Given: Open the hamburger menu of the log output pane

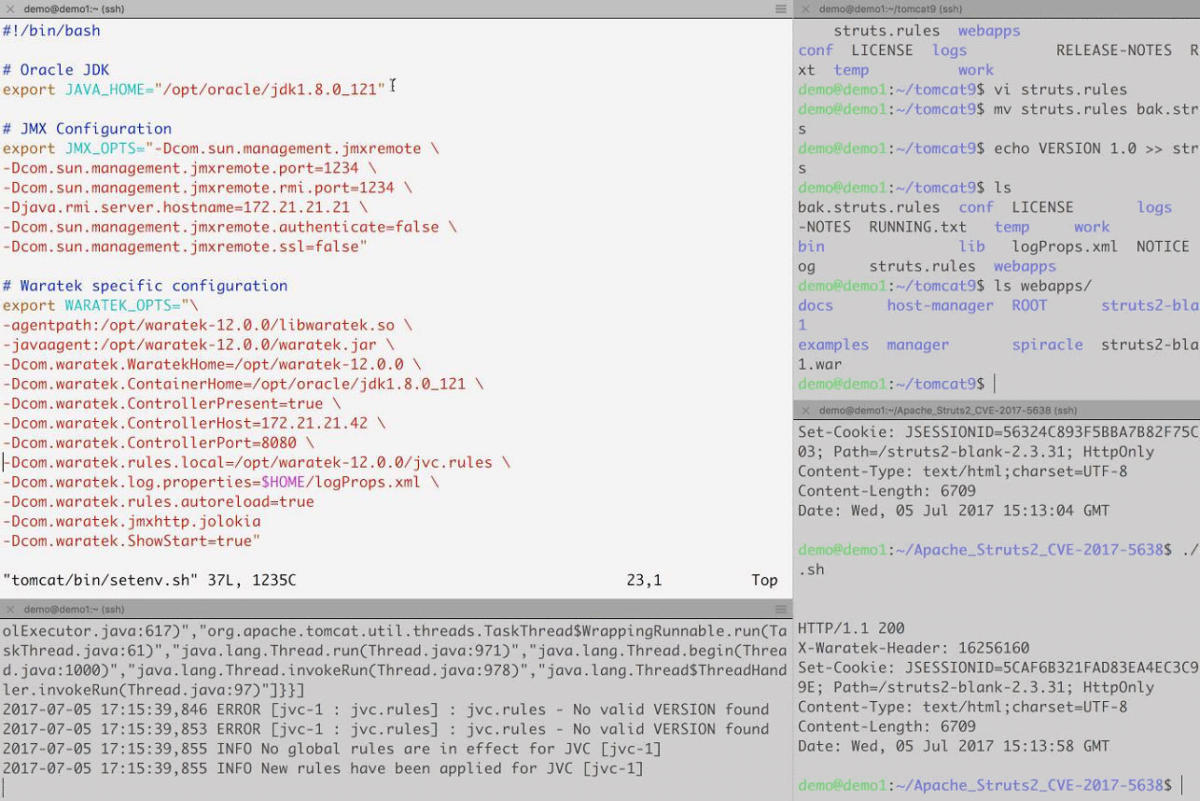Looking at the screenshot, I should [x=781, y=609].
